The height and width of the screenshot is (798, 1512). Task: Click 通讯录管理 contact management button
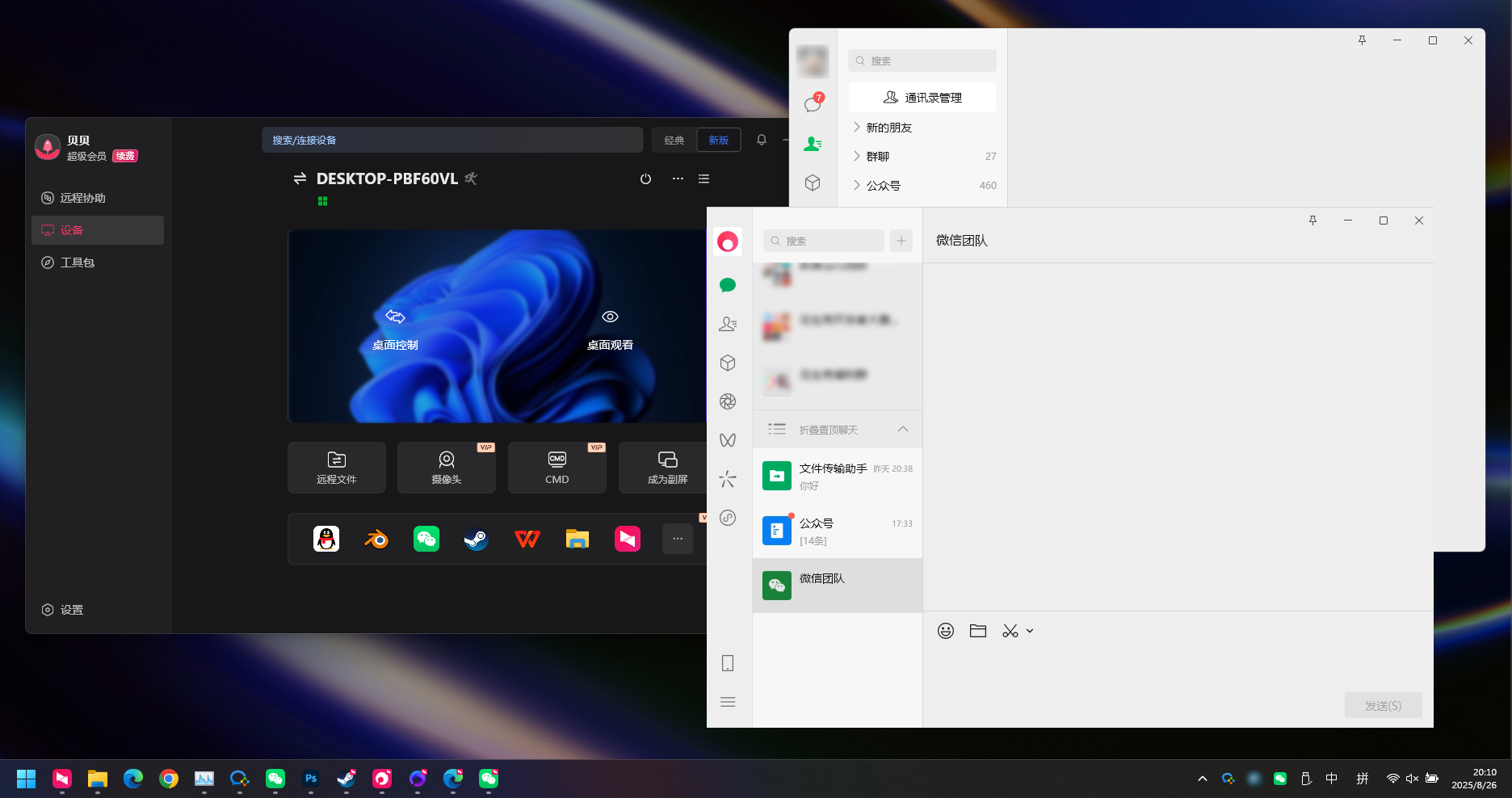[922, 98]
